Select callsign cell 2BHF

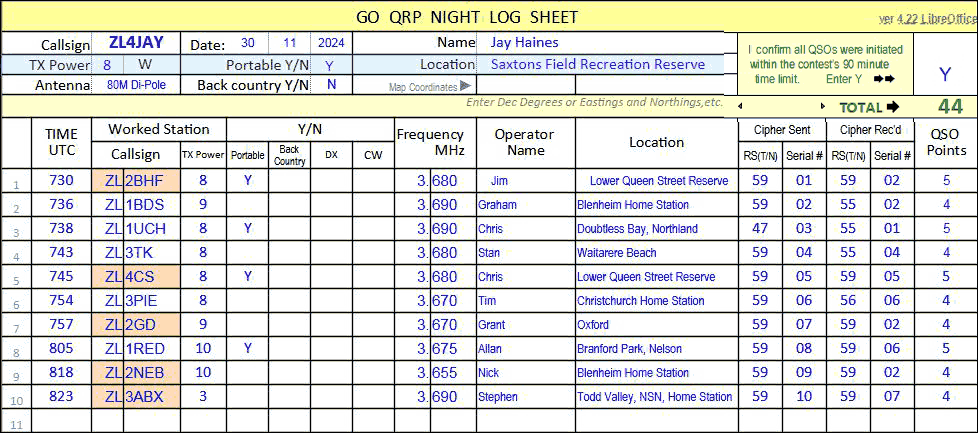click(x=152, y=181)
